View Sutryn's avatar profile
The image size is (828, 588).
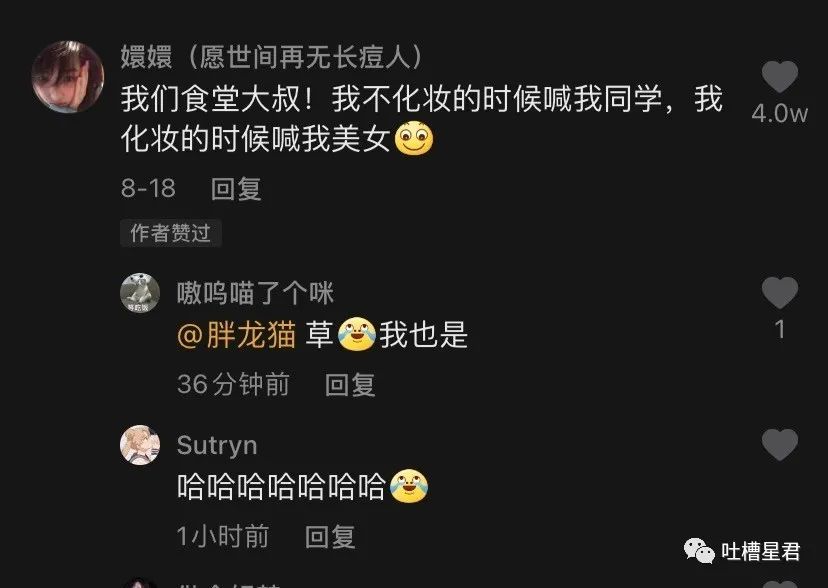point(140,445)
